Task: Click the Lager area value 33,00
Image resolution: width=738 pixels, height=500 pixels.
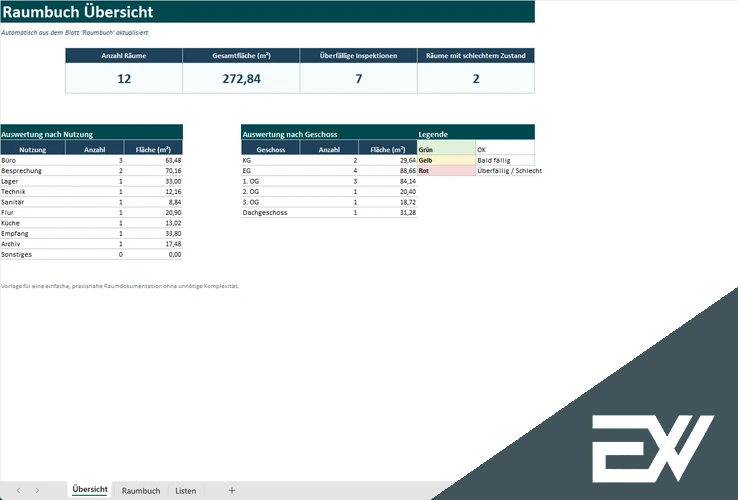Action: (153, 181)
